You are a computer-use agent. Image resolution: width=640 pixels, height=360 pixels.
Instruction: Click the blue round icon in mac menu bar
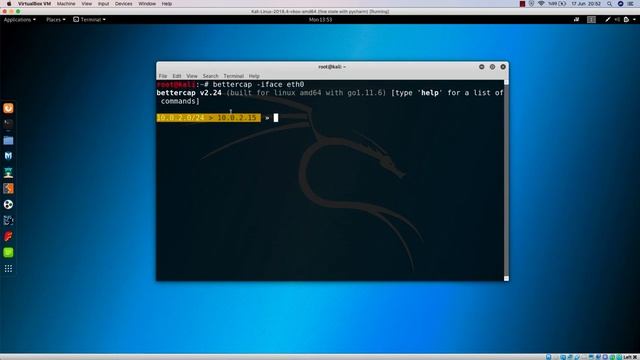click(x=620, y=4)
